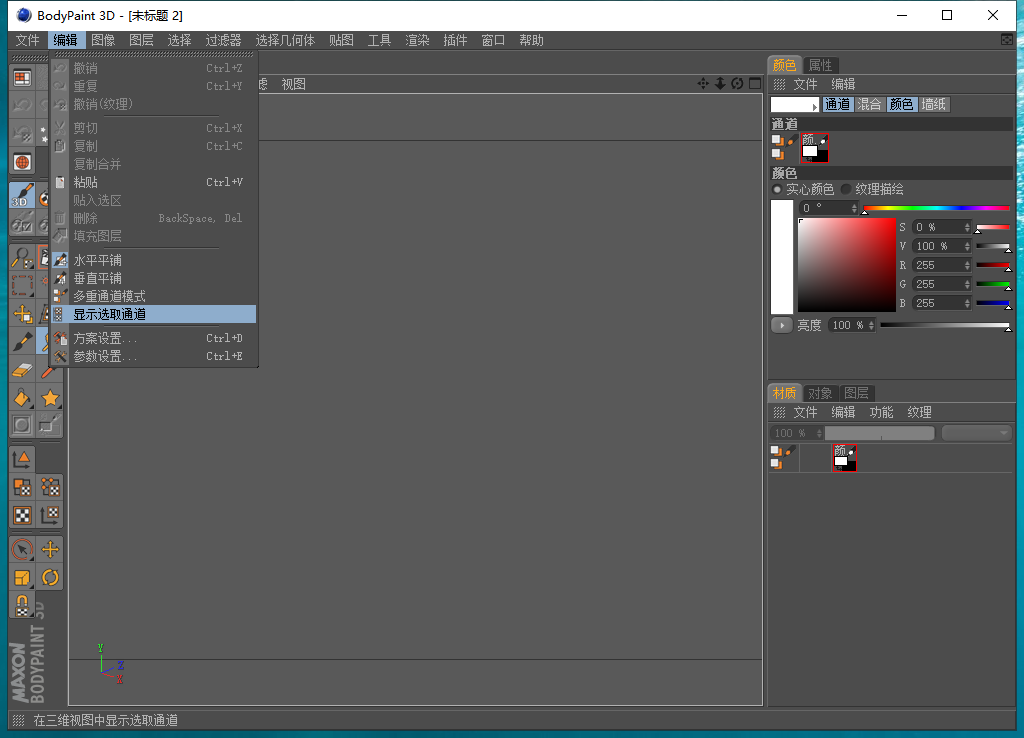Image resolution: width=1024 pixels, height=738 pixels.
Task: Open the 纹理 menu in material panel
Action: click(x=919, y=412)
